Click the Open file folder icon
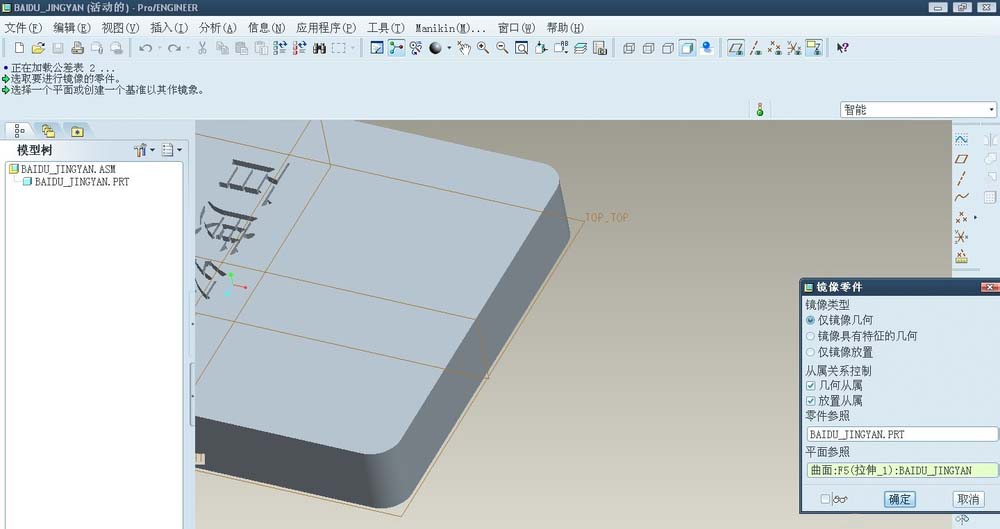This screenshot has width=1000, height=529. (x=38, y=48)
